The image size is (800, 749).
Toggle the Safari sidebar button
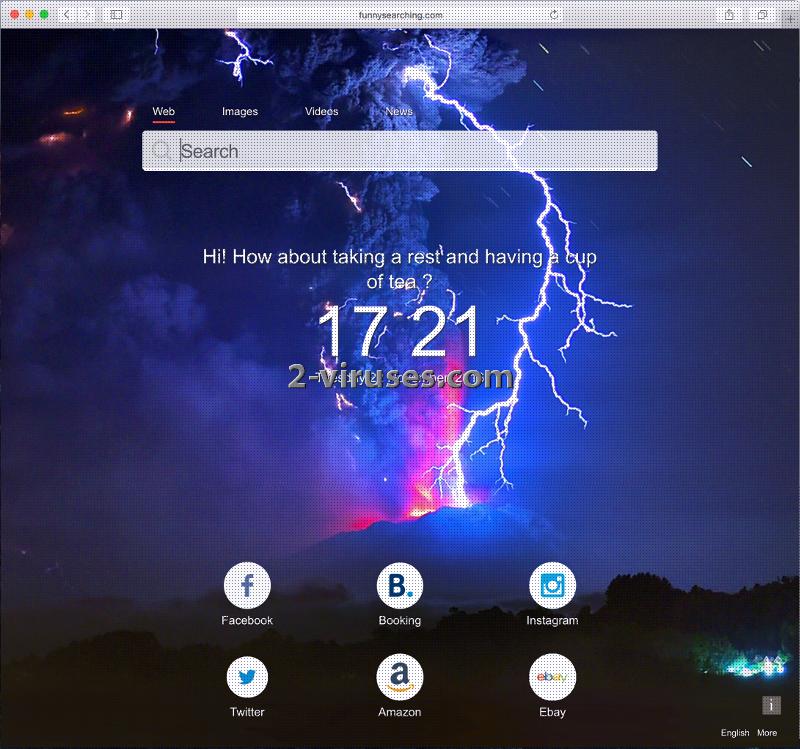[116, 15]
